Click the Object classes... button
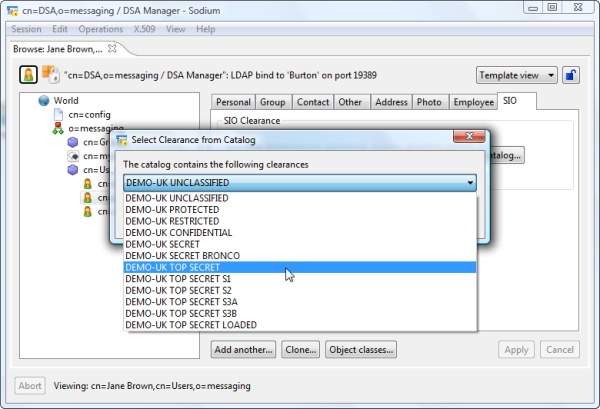This screenshot has height=409, width=600. 363,350
